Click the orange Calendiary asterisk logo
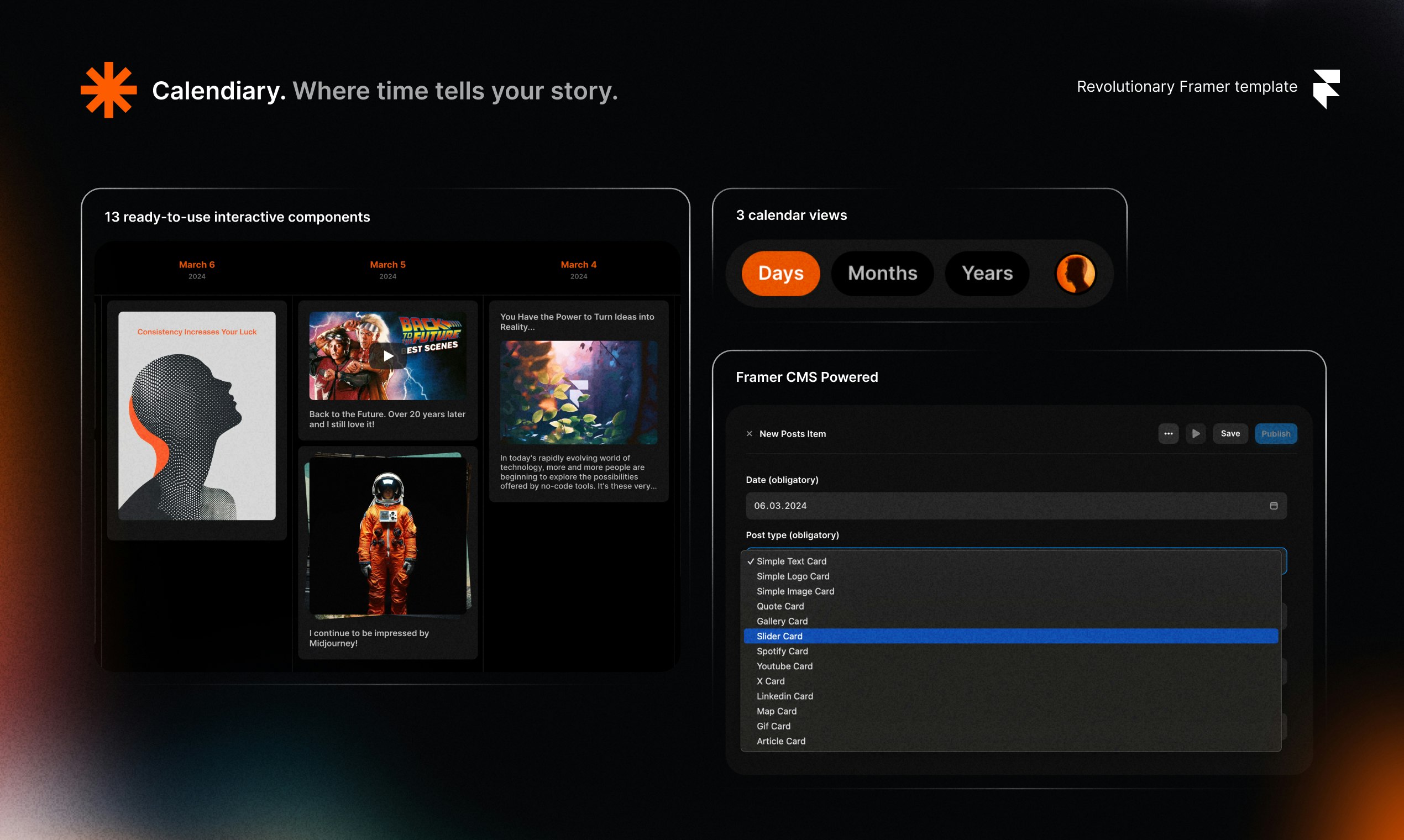Image resolution: width=1404 pixels, height=840 pixels. point(109,90)
